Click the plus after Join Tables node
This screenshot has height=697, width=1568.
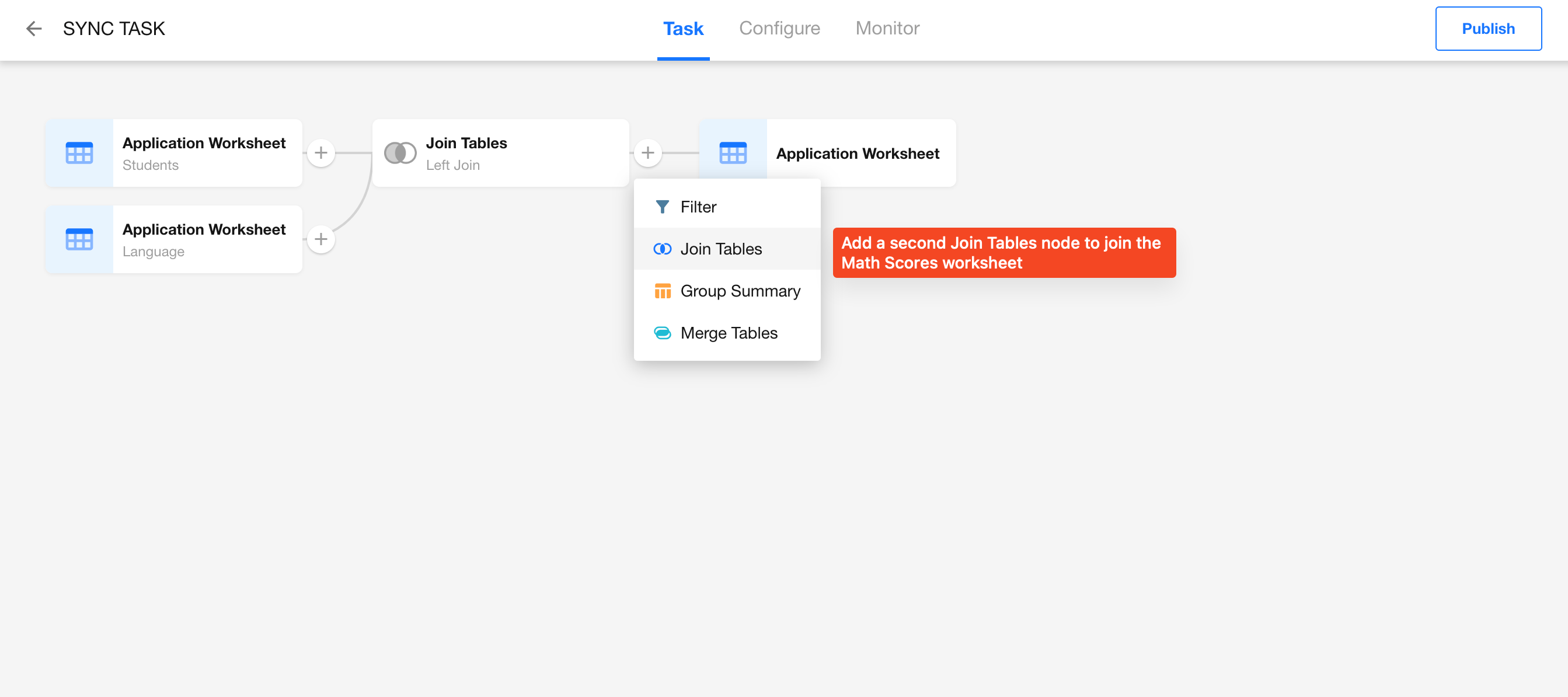[647, 153]
